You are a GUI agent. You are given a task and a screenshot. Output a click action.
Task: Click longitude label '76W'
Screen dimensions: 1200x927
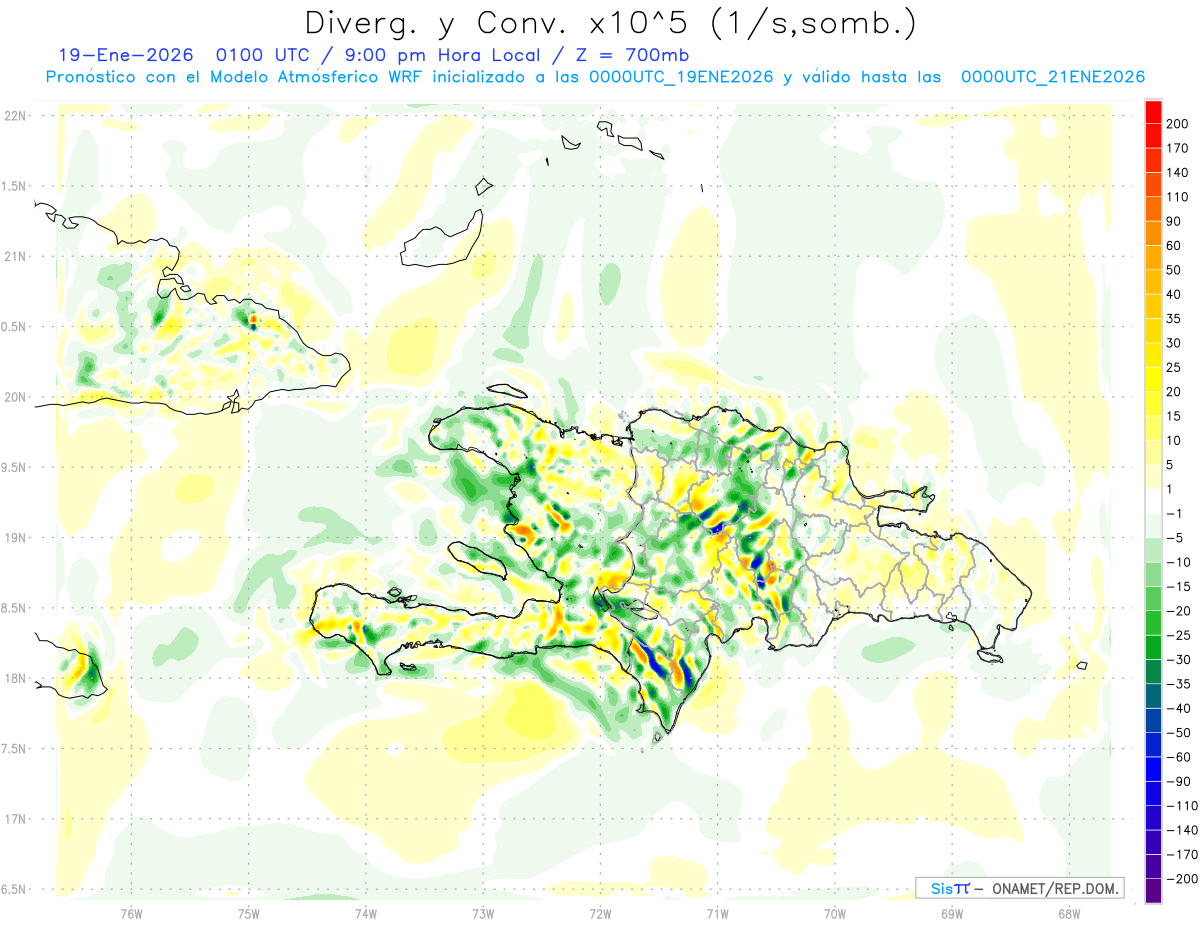point(131,913)
